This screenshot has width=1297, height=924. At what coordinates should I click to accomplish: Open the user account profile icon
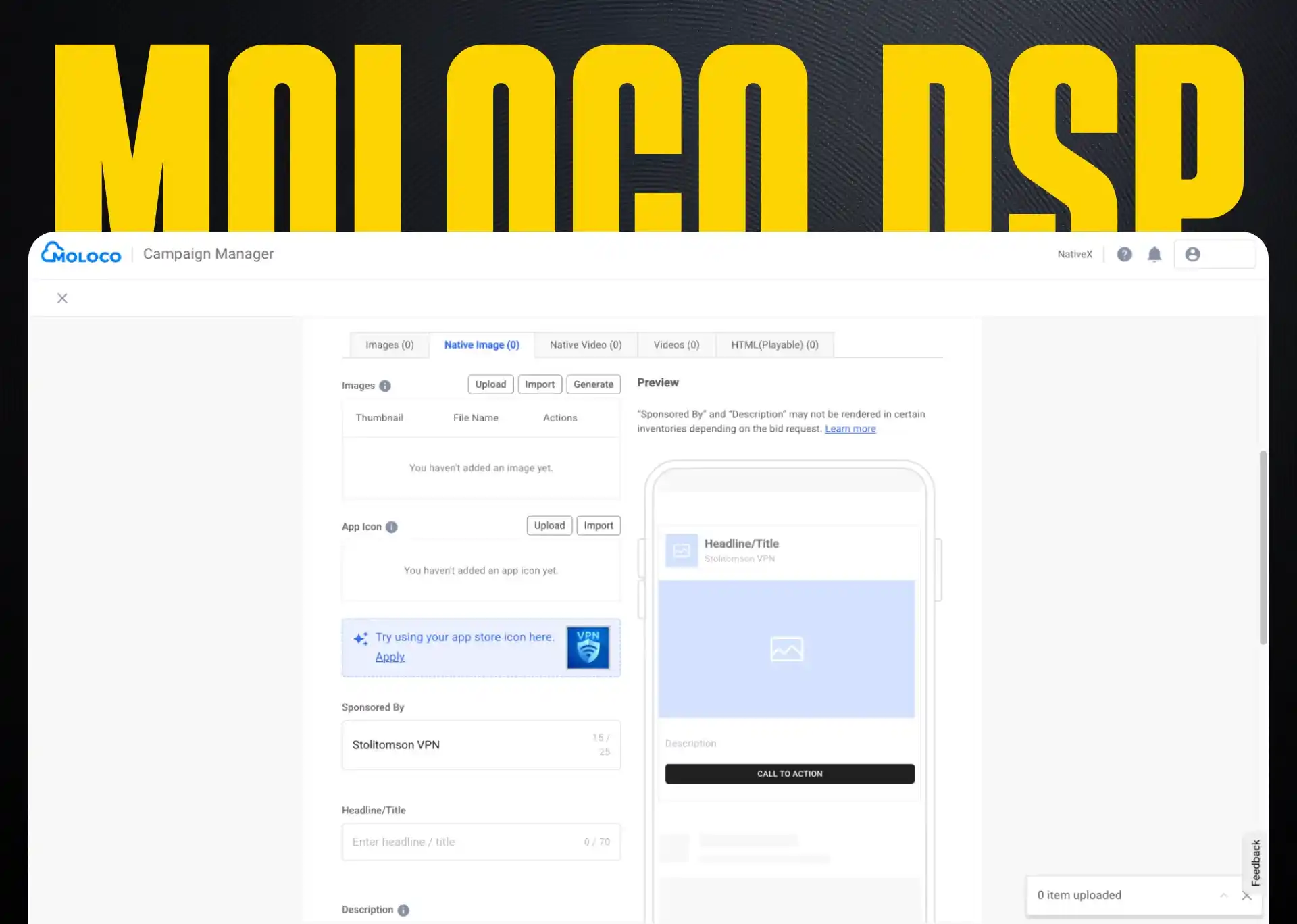click(1192, 254)
